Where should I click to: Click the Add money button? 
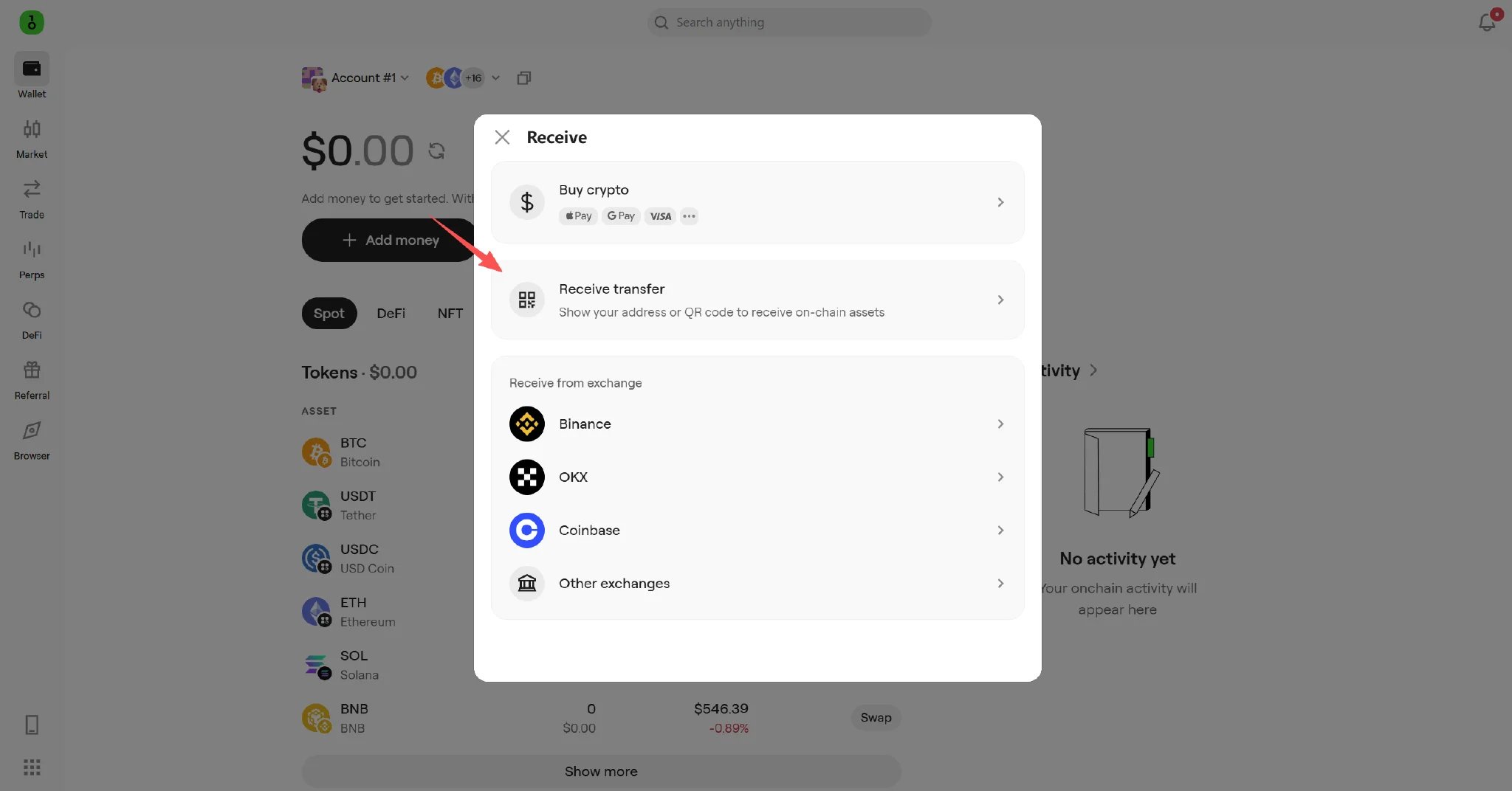coord(390,240)
